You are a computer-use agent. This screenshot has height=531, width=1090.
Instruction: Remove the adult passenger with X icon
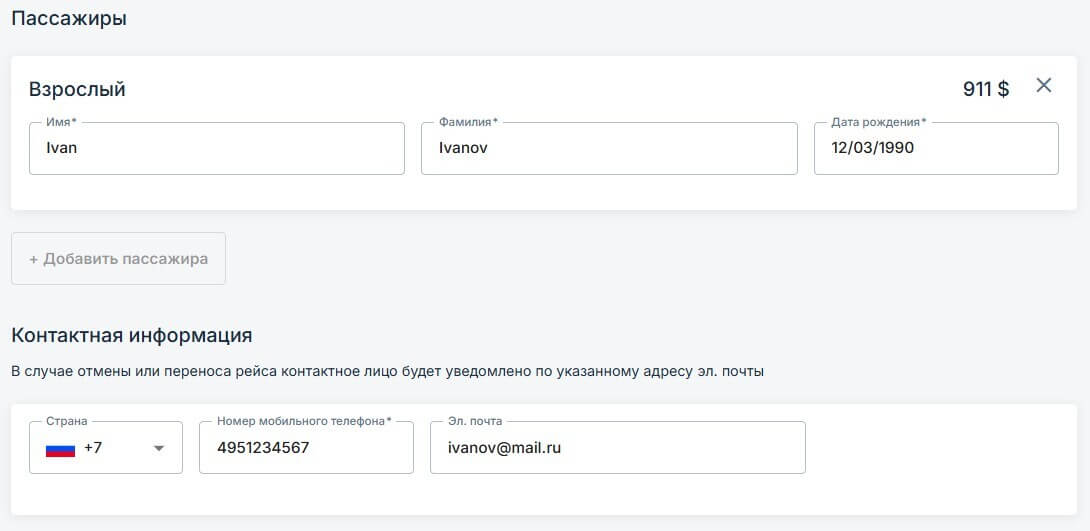click(1043, 85)
